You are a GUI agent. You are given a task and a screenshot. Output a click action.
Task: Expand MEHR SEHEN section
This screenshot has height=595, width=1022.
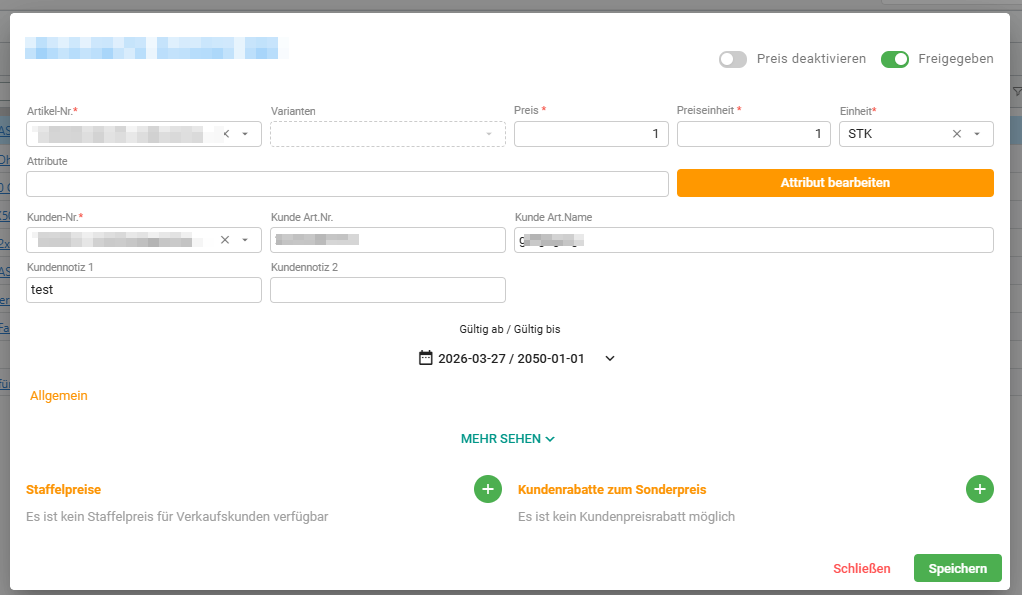[x=508, y=439]
